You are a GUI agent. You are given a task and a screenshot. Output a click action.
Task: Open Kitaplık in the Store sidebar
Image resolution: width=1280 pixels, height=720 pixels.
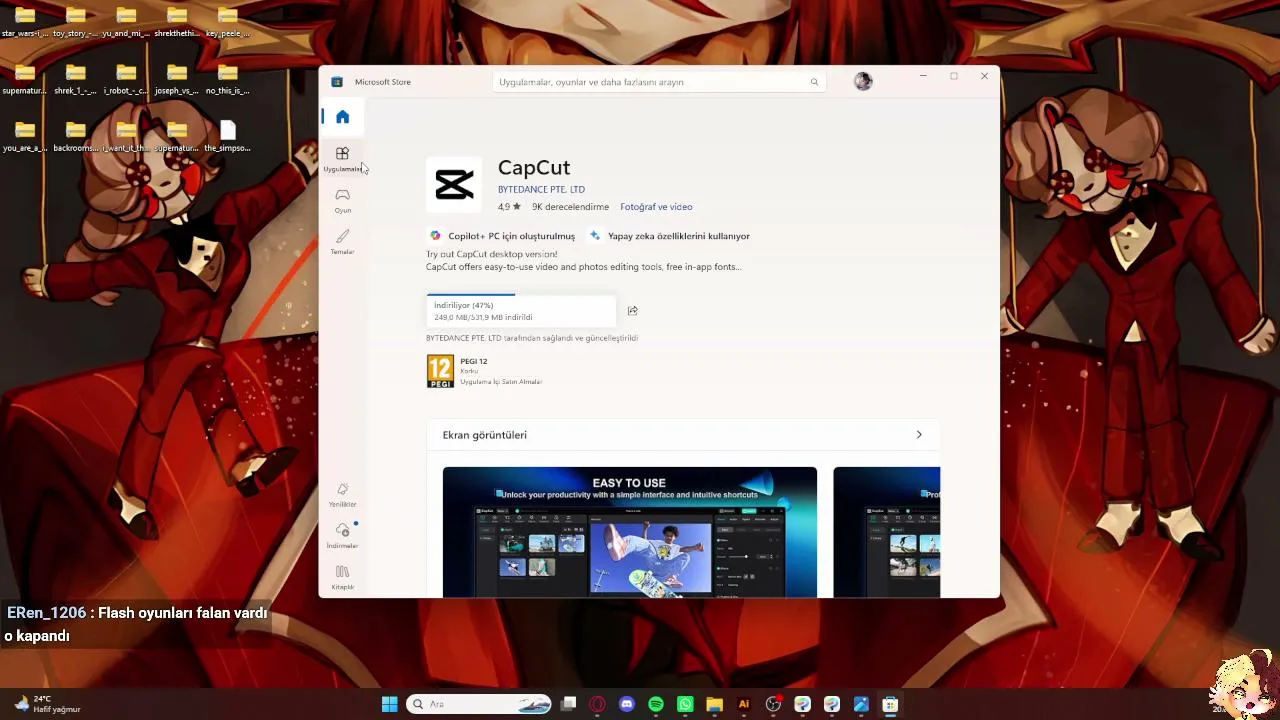pyautogui.click(x=342, y=577)
